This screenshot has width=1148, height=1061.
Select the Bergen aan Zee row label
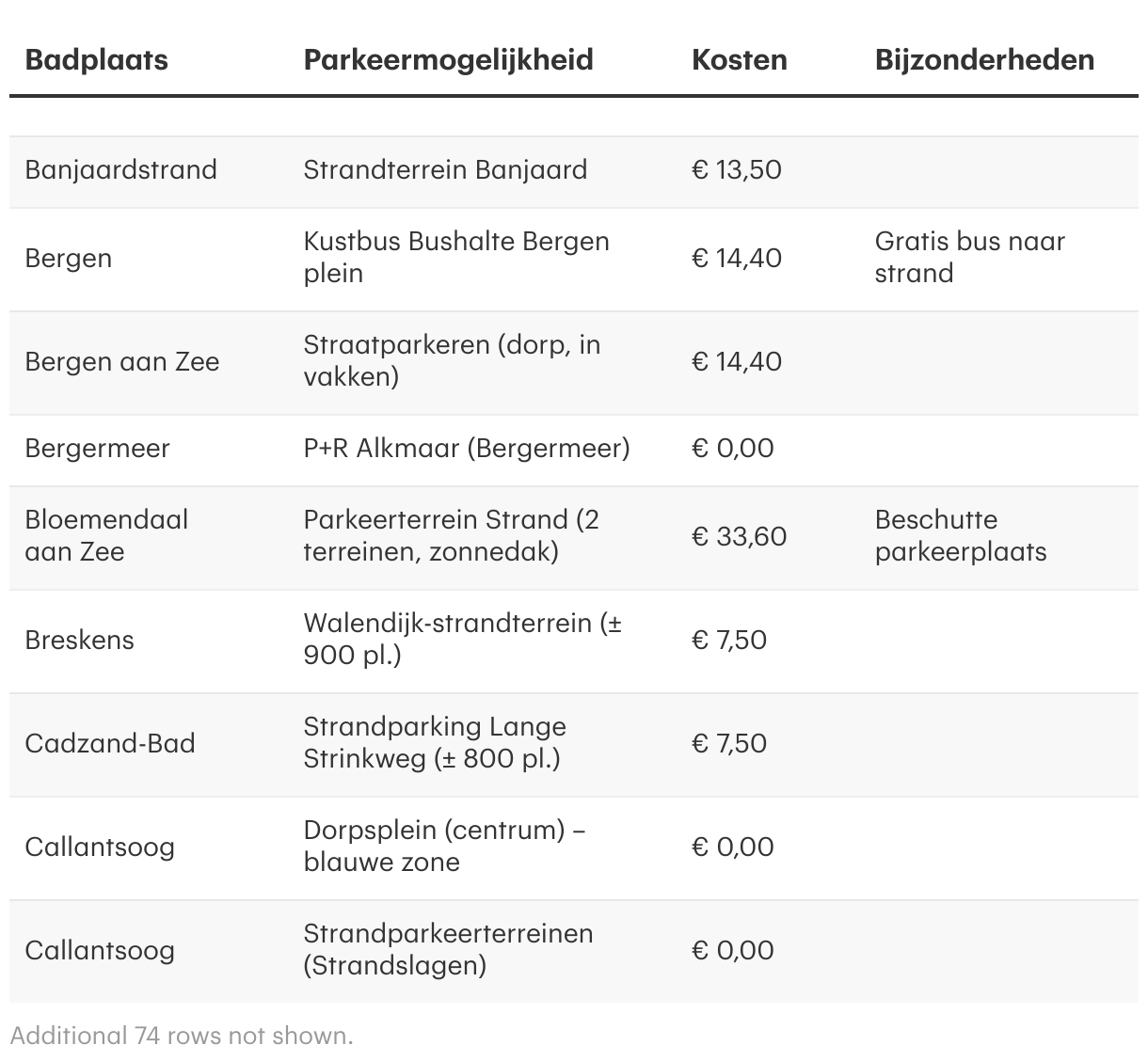(x=121, y=362)
